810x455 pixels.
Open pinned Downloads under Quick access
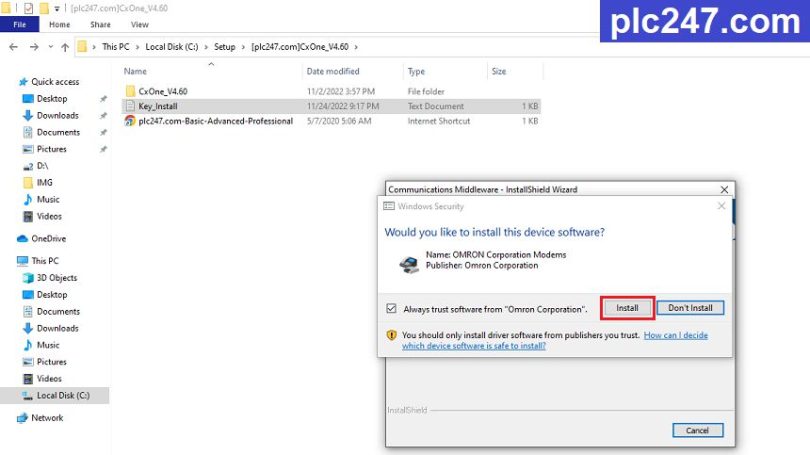57,115
